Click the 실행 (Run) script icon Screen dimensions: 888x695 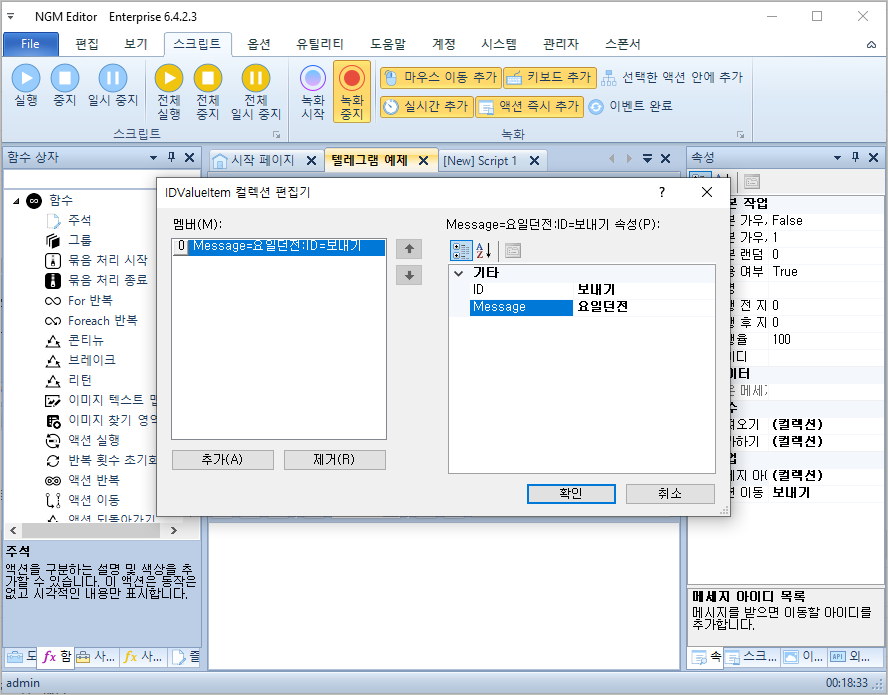coord(26,78)
